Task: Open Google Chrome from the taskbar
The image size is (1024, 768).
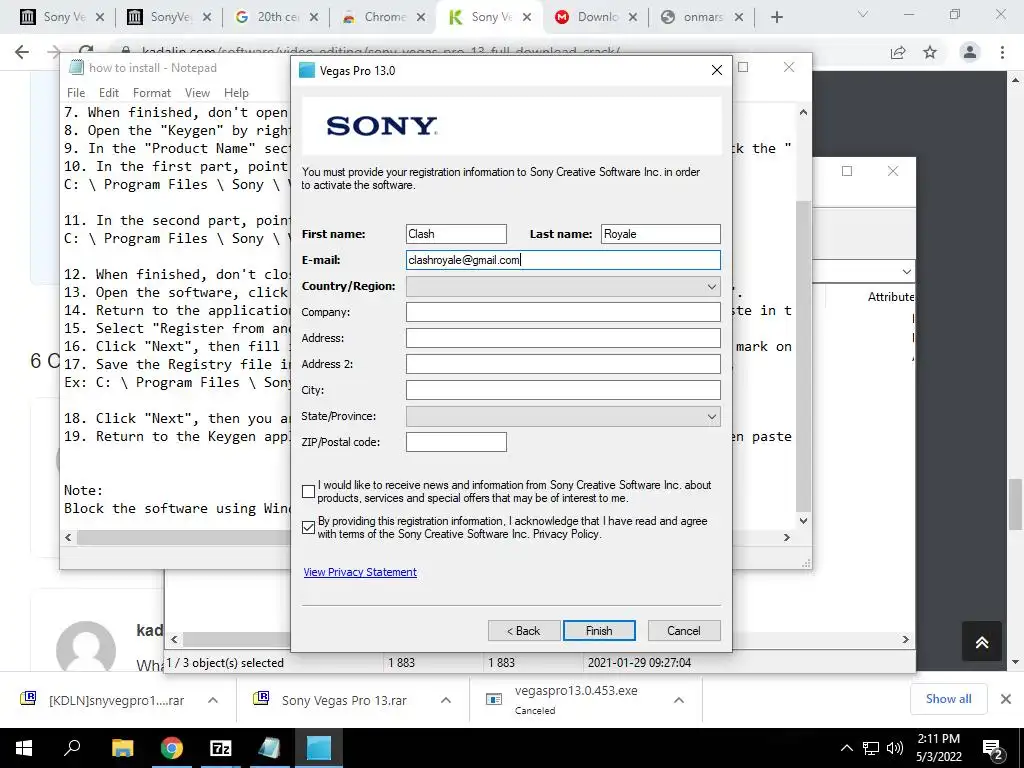Action: click(x=171, y=748)
